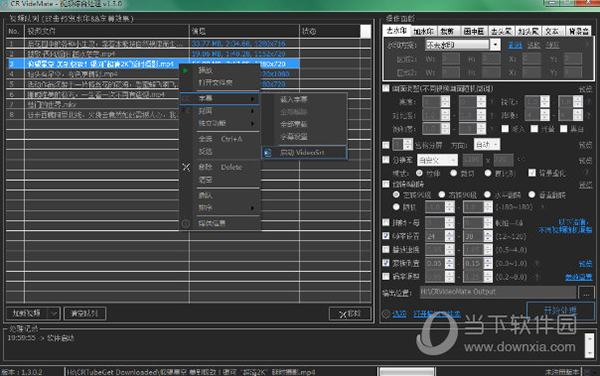This screenshot has height=376, width=600.
Task: Increase the 0.15 value with its stepper
Action: click(x=488, y=260)
